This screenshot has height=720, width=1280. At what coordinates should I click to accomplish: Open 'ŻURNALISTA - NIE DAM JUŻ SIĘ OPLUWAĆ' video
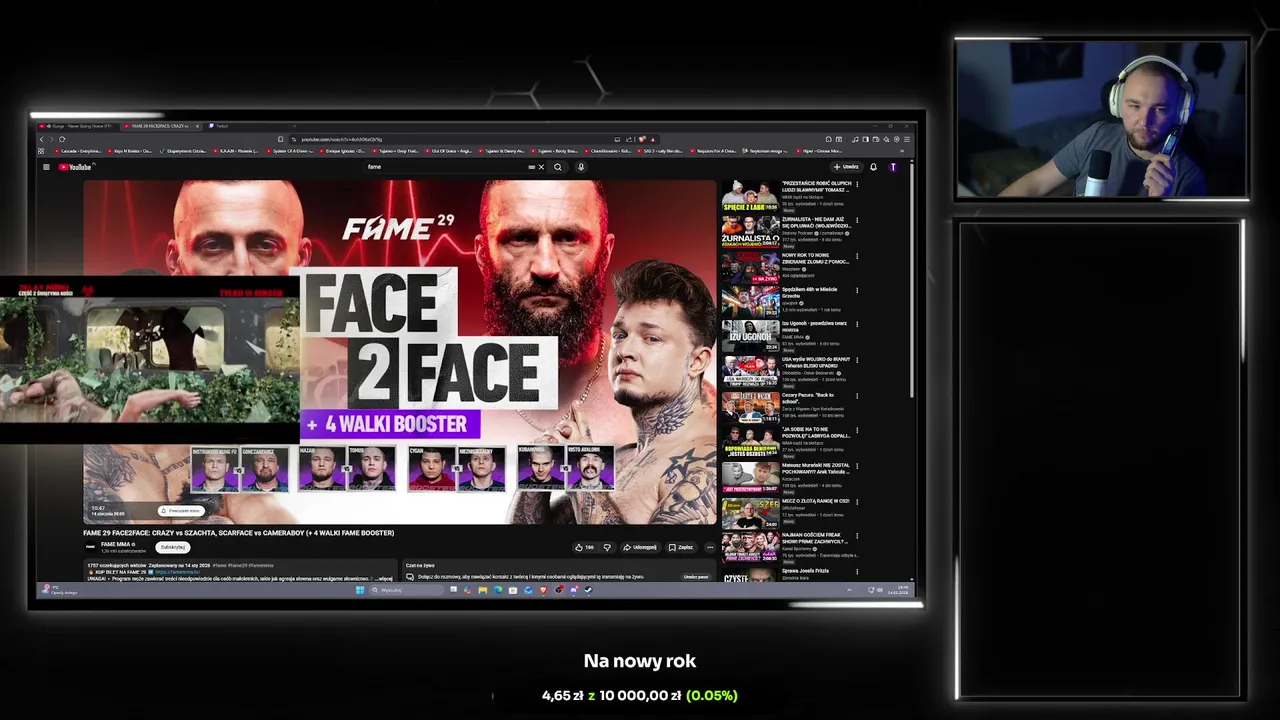(x=788, y=230)
